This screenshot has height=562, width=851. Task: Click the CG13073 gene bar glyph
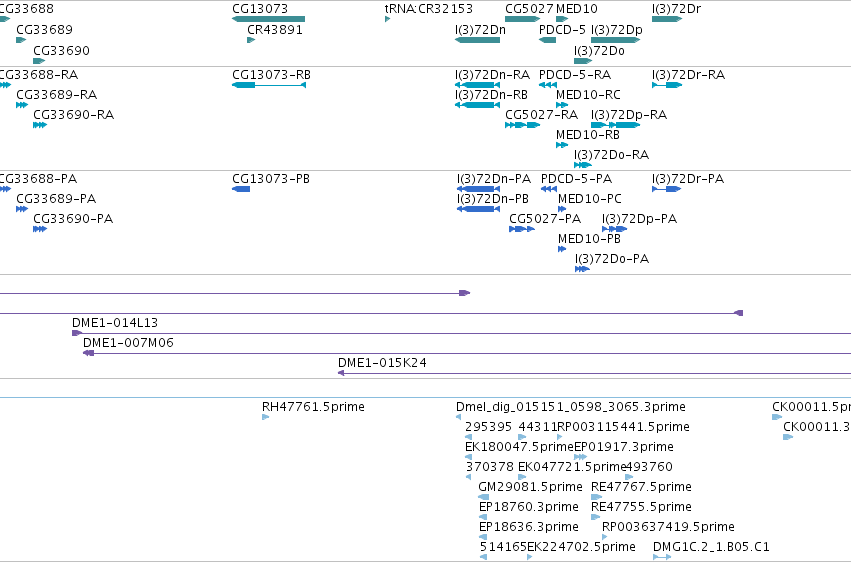(x=269, y=19)
